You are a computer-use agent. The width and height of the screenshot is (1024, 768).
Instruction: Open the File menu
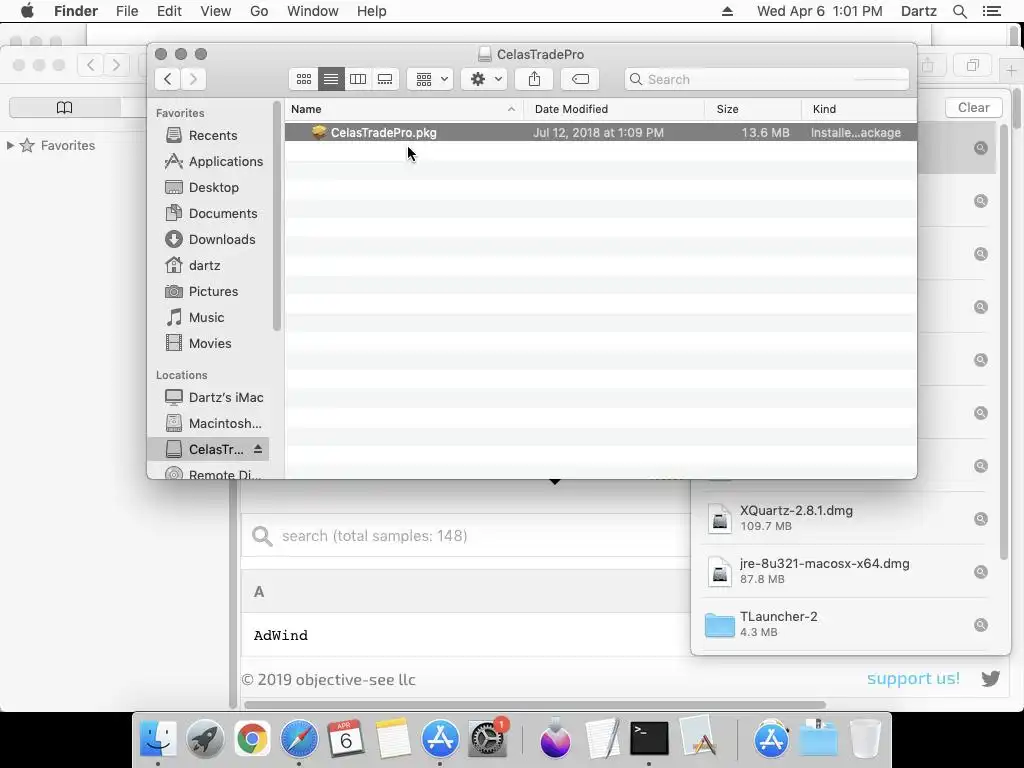click(x=127, y=11)
